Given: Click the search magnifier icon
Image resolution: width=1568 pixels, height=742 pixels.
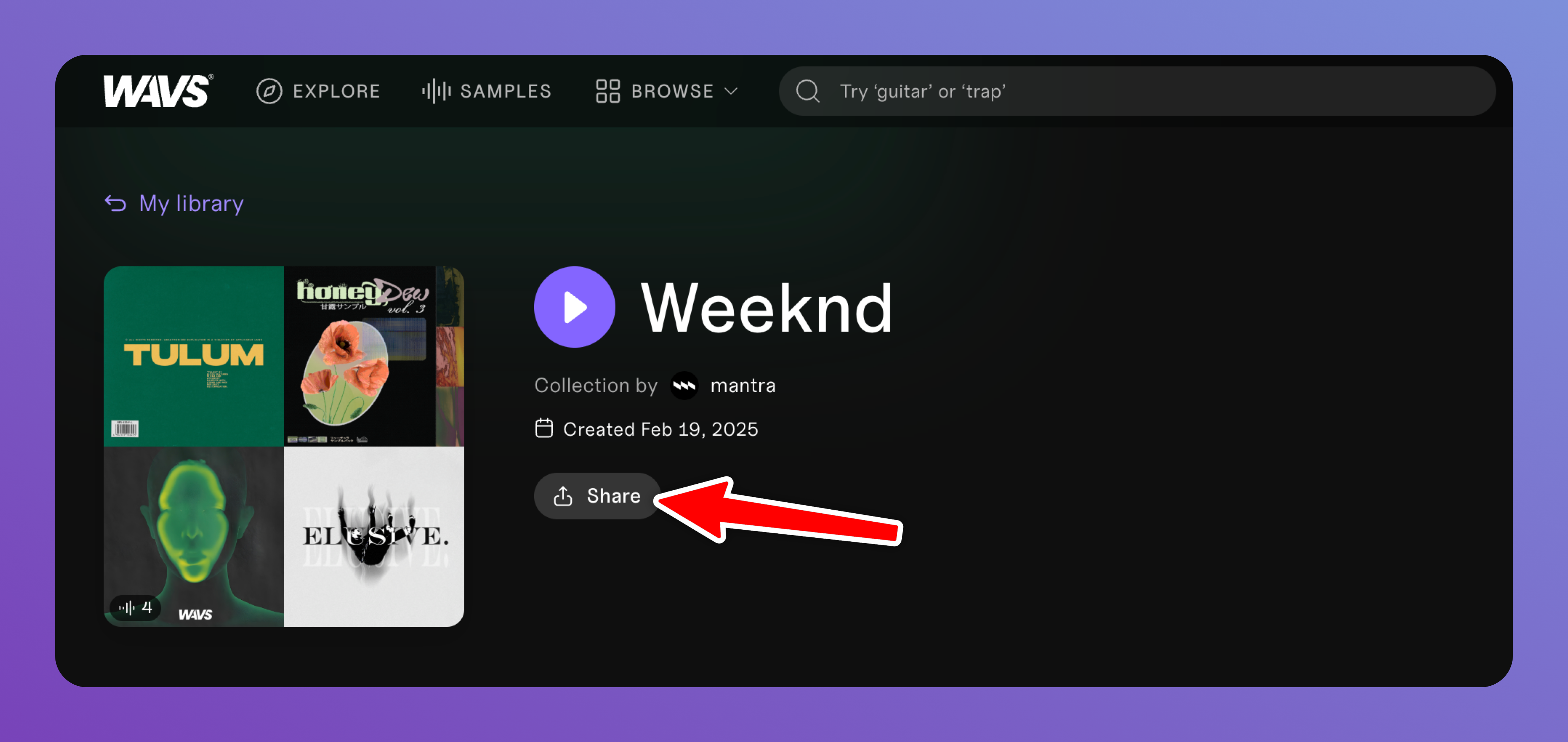Looking at the screenshot, I should click(x=808, y=91).
